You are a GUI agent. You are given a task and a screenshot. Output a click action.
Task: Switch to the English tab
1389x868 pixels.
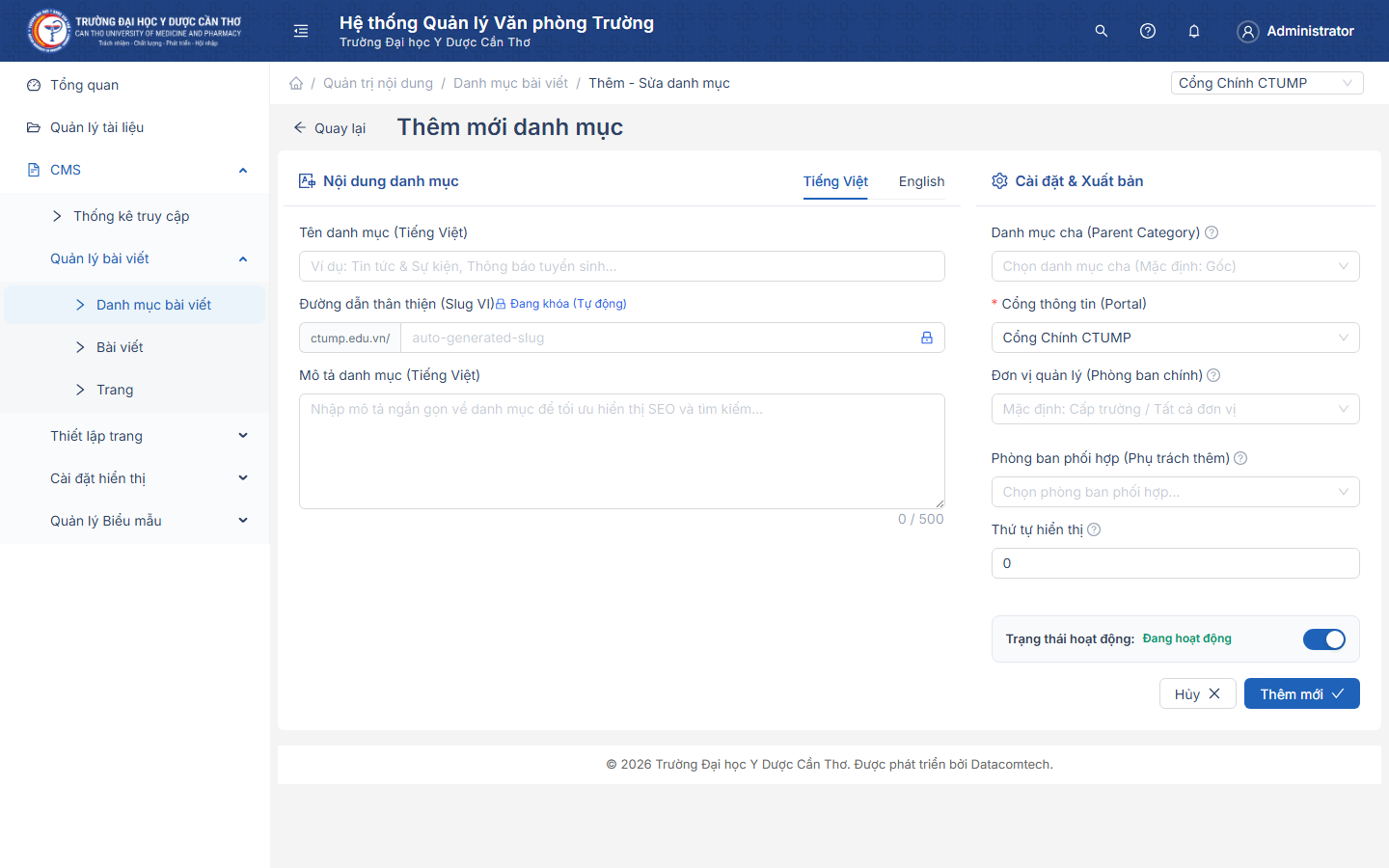(x=921, y=181)
